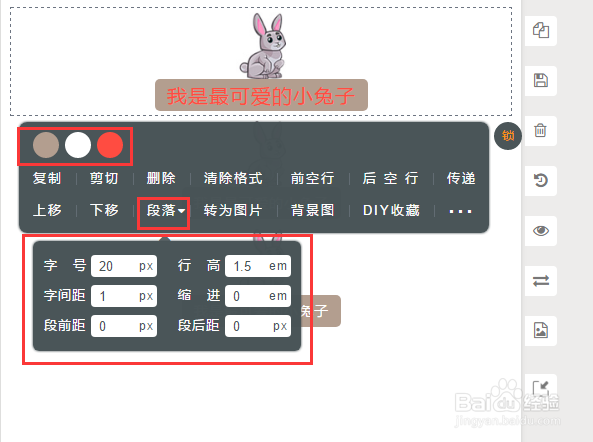
Task: Click the 字号 font size field
Action: click(x=124, y=266)
